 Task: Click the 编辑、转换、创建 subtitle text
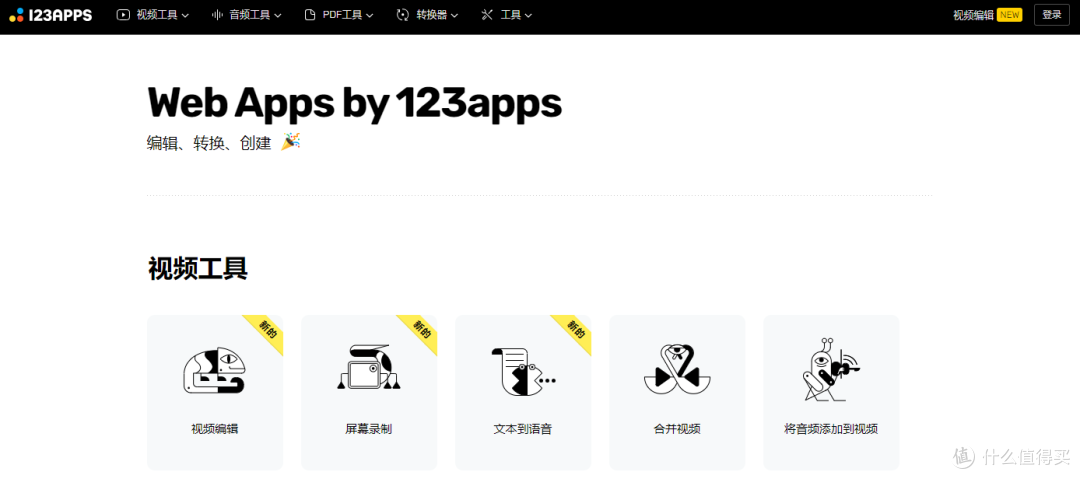click(x=209, y=143)
